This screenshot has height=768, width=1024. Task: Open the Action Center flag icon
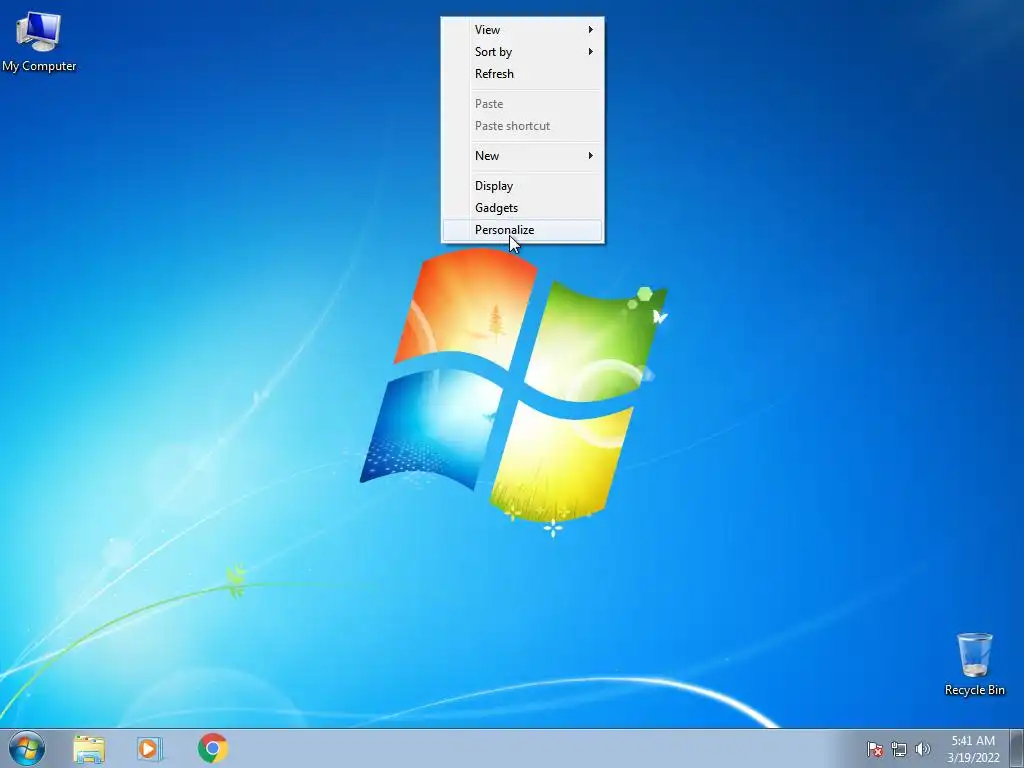pos(874,749)
